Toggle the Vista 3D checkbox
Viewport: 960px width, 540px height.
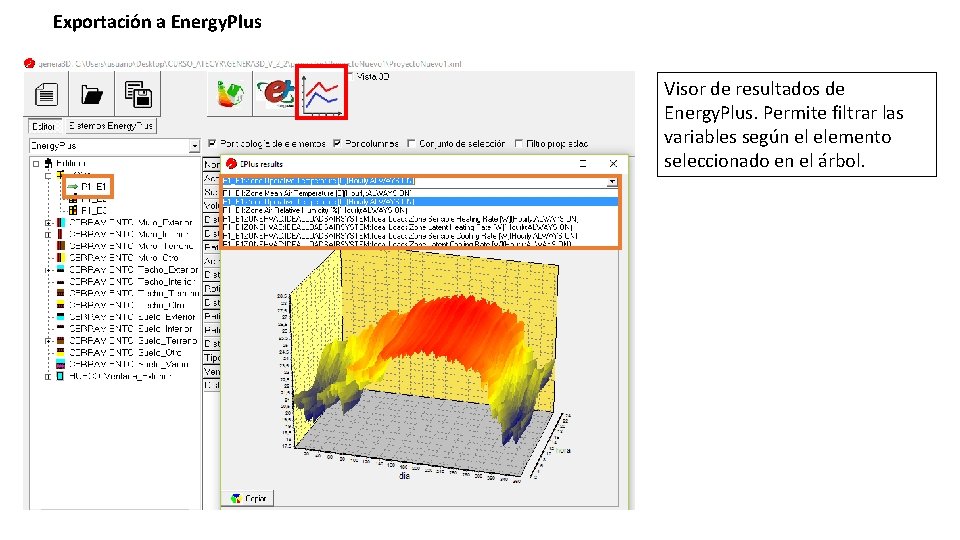pos(351,77)
